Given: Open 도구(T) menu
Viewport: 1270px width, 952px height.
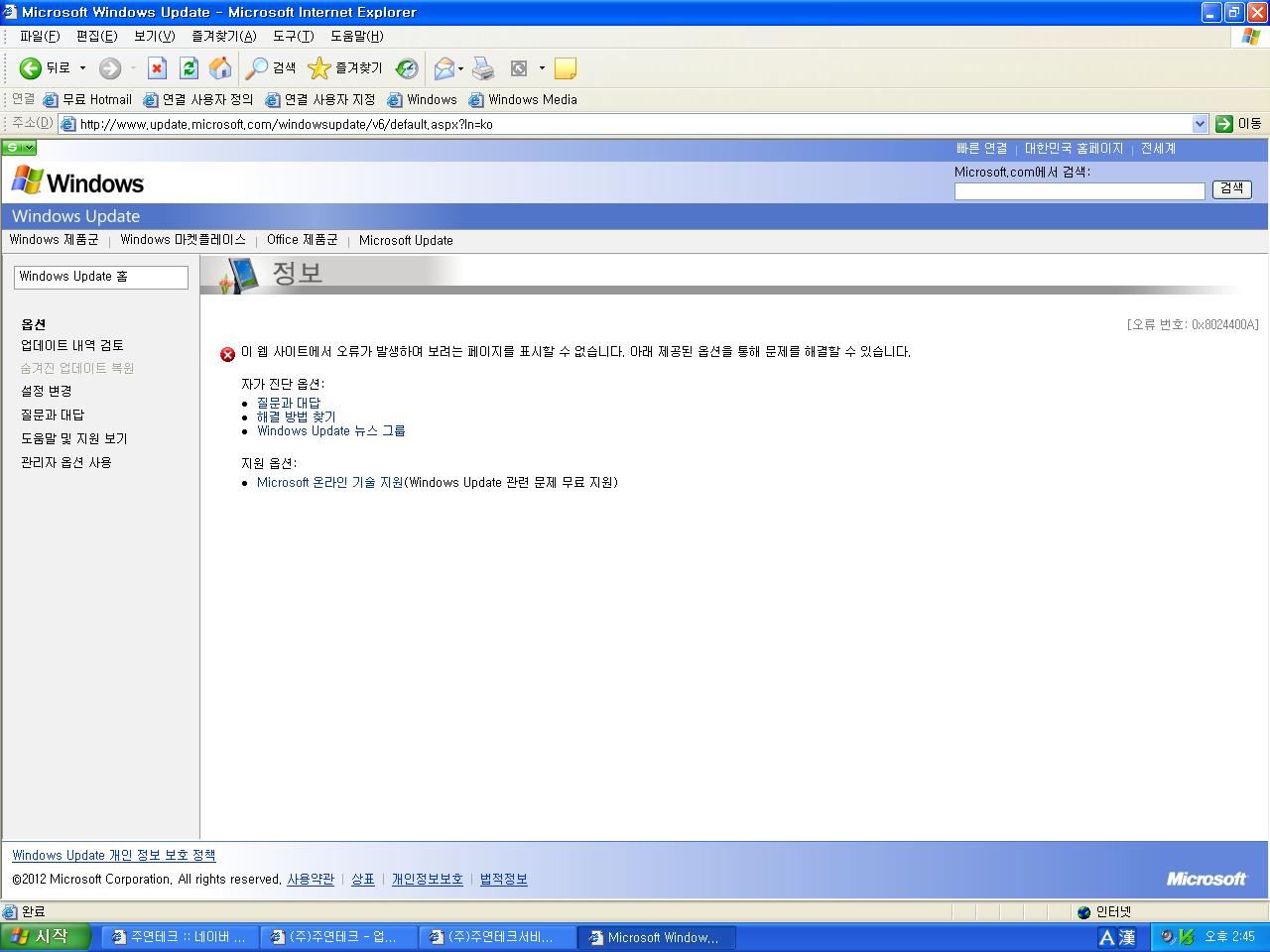Looking at the screenshot, I should pyautogui.click(x=293, y=36).
